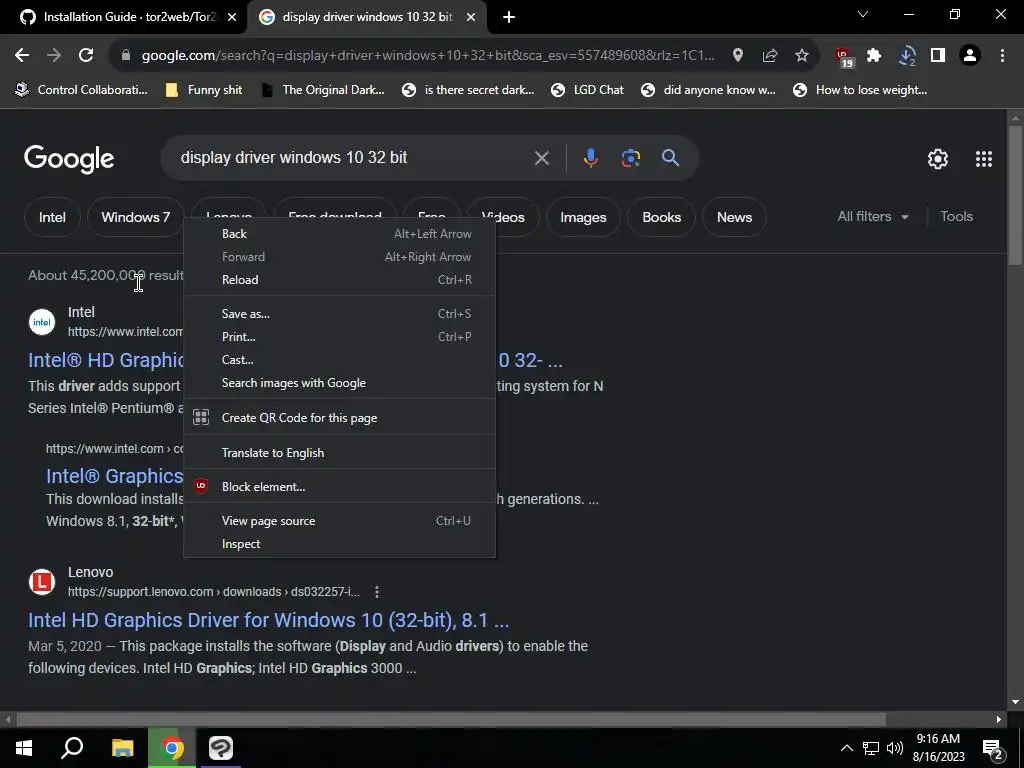
Task: Open the download manager extension icon
Action: [906, 56]
